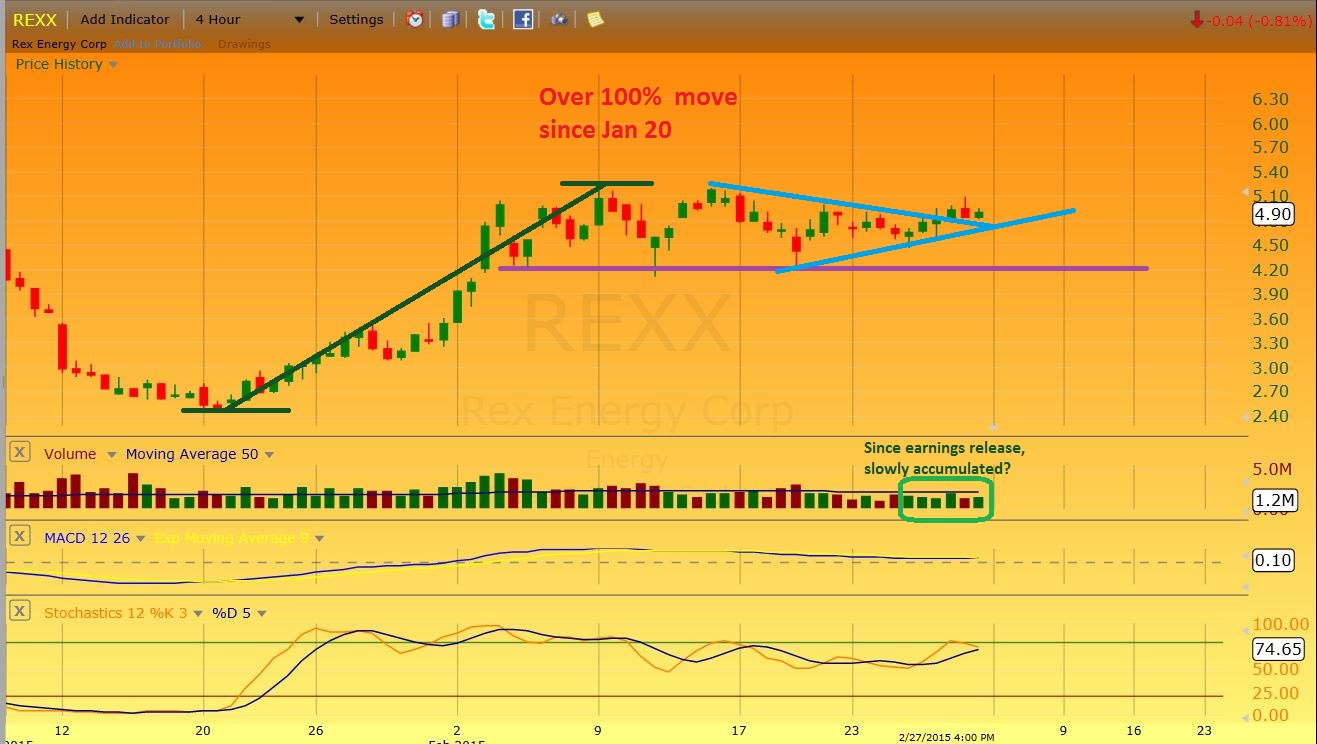Click the Add Indicator button
The image size is (1317, 744).
125,19
